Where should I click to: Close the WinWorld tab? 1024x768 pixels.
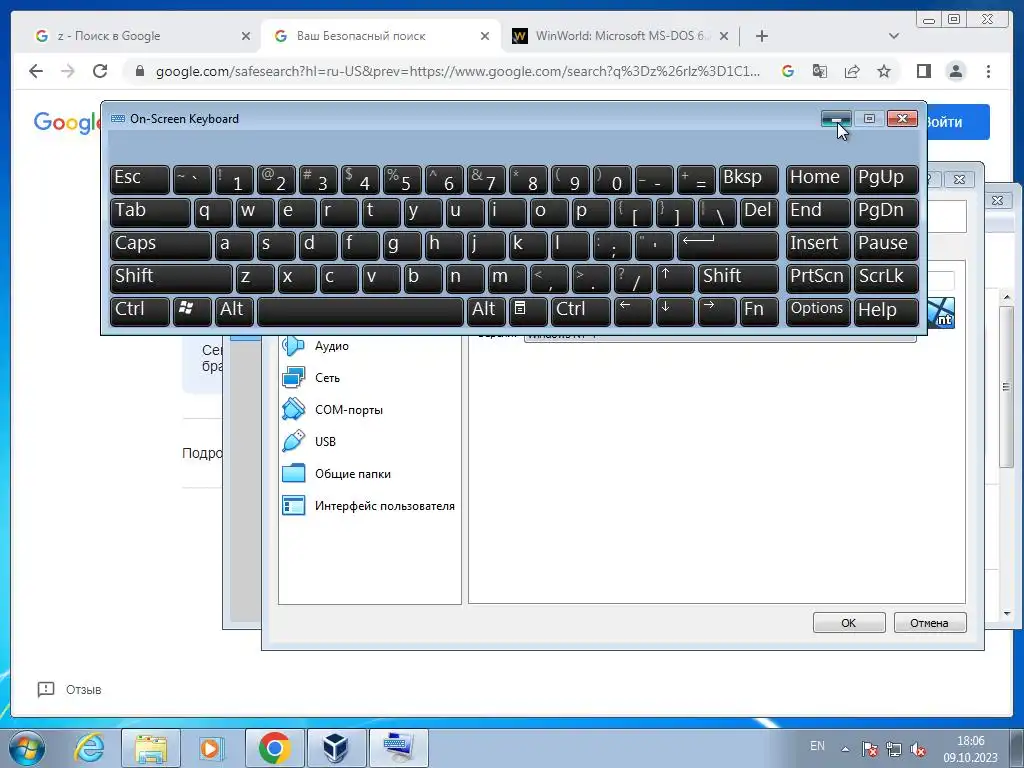point(724,36)
